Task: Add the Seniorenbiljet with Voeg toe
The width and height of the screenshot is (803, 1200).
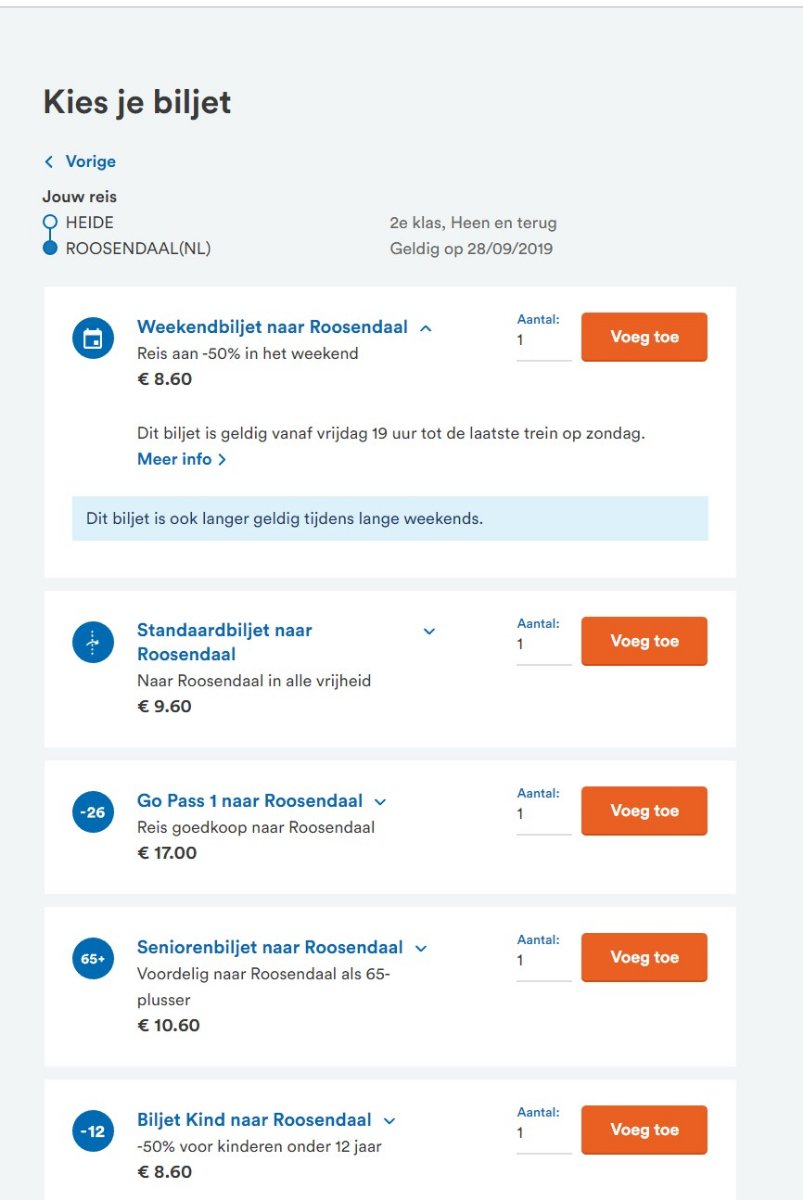Action: [644, 957]
